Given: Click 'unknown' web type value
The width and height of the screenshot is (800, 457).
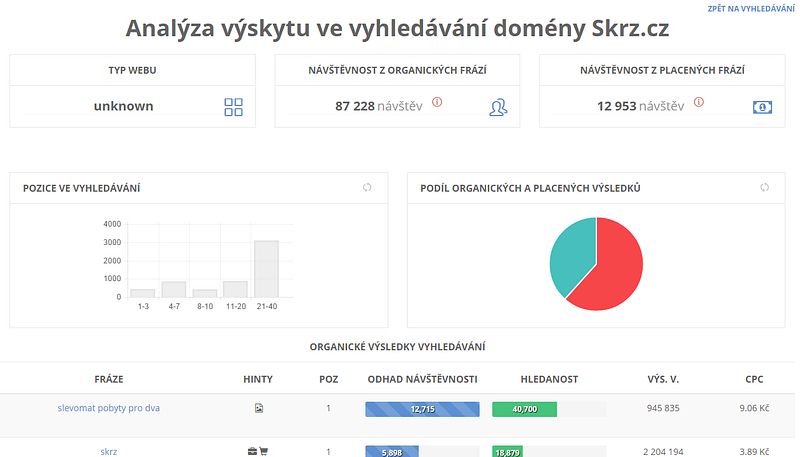Looking at the screenshot, I should click(123, 106).
